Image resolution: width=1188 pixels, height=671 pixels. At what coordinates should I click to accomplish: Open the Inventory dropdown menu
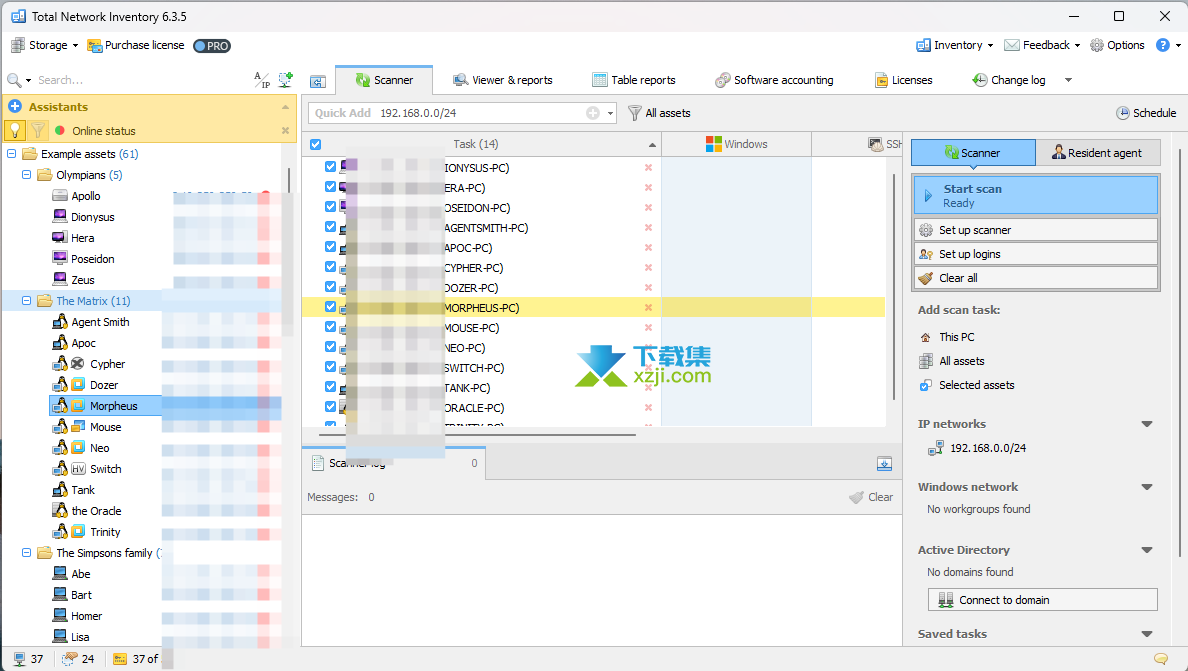pos(955,45)
